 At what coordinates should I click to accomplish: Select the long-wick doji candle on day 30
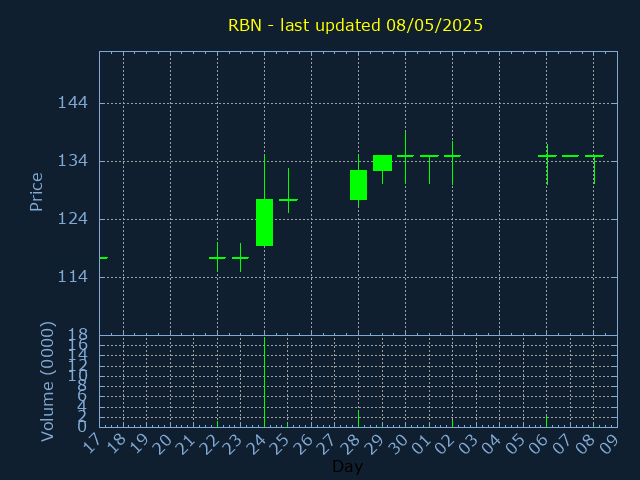click(405, 156)
